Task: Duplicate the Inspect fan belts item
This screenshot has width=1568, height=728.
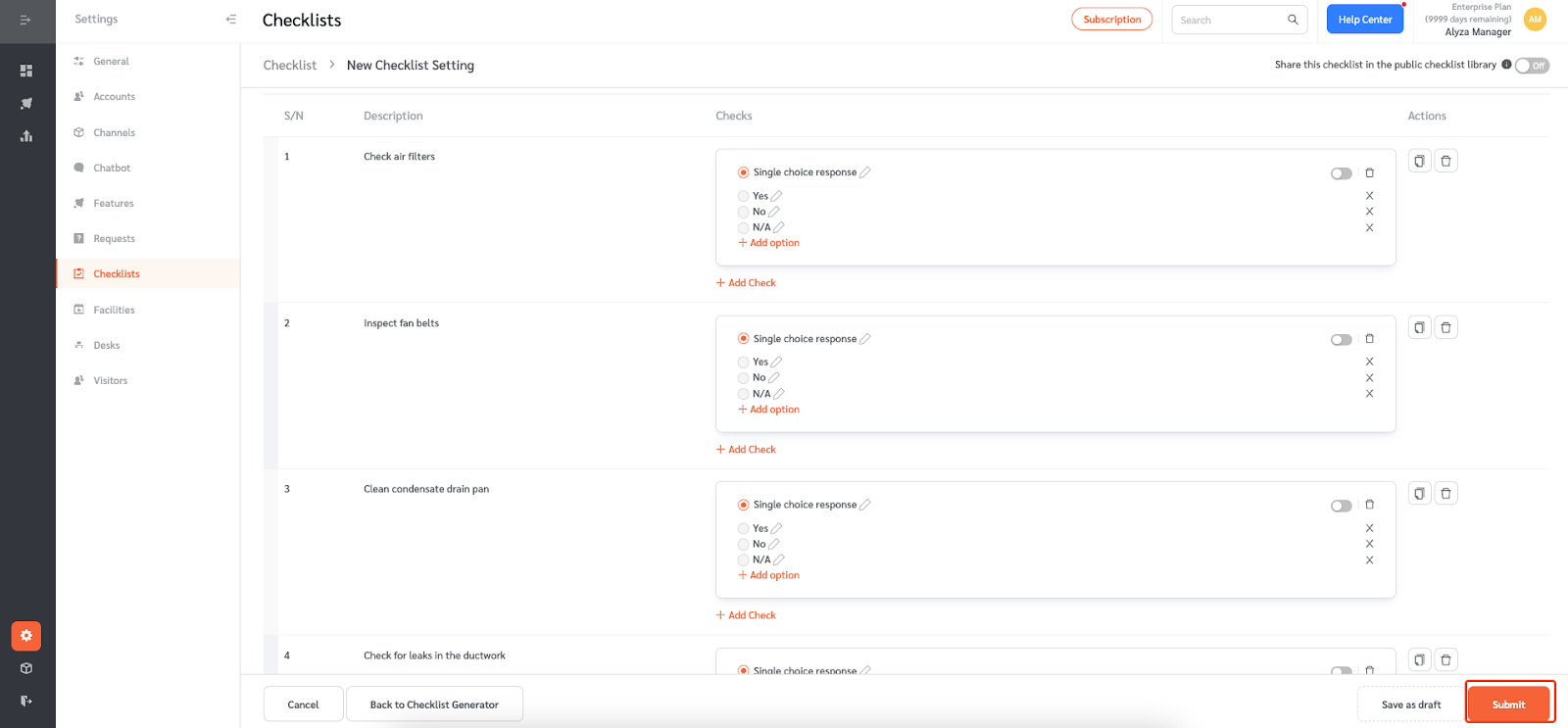Action: (1419, 327)
